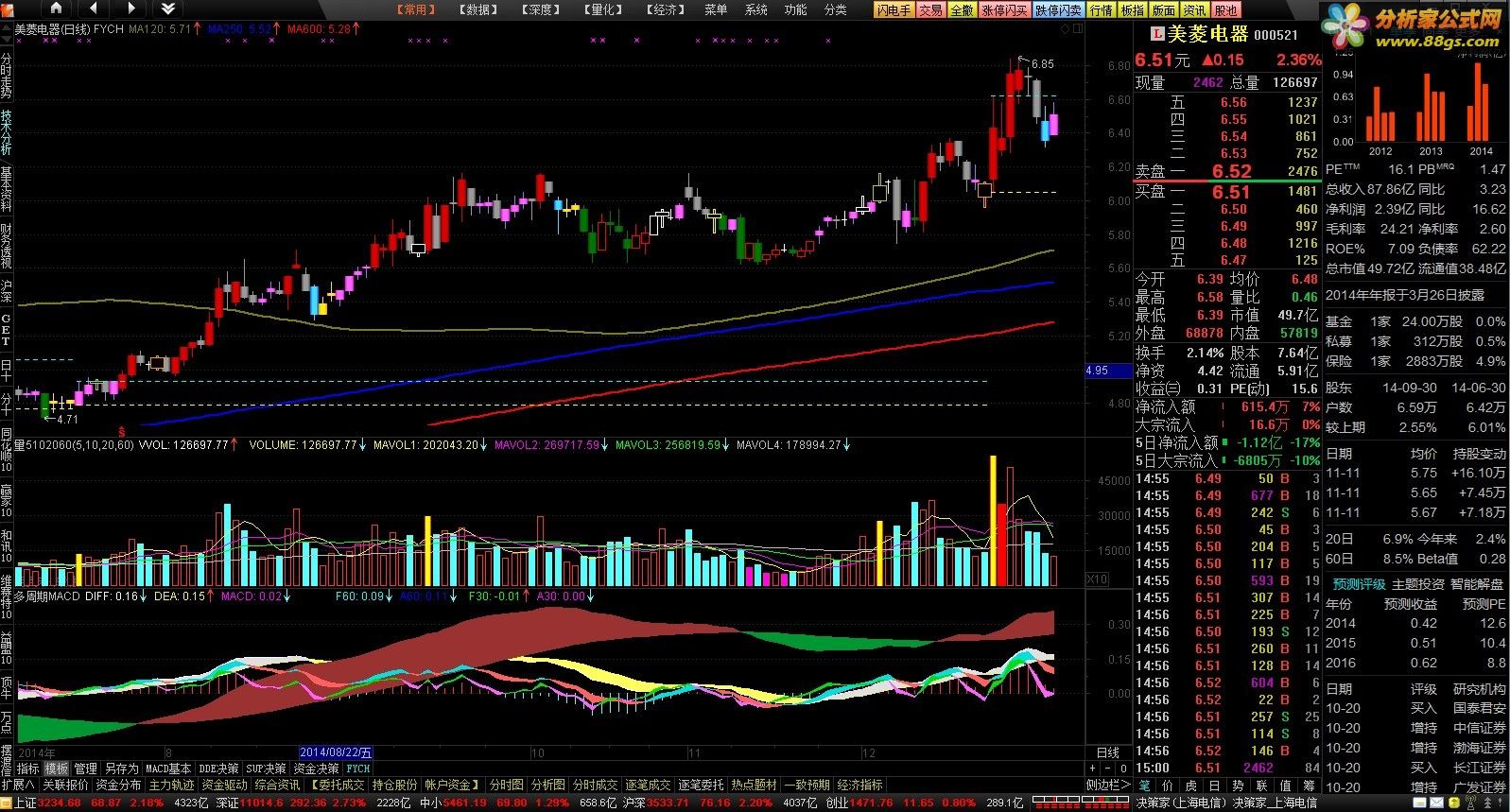Click the minus zoom-out button below chart
Image resolution: width=1510 pixels, height=812 pixels.
pos(1108,769)
